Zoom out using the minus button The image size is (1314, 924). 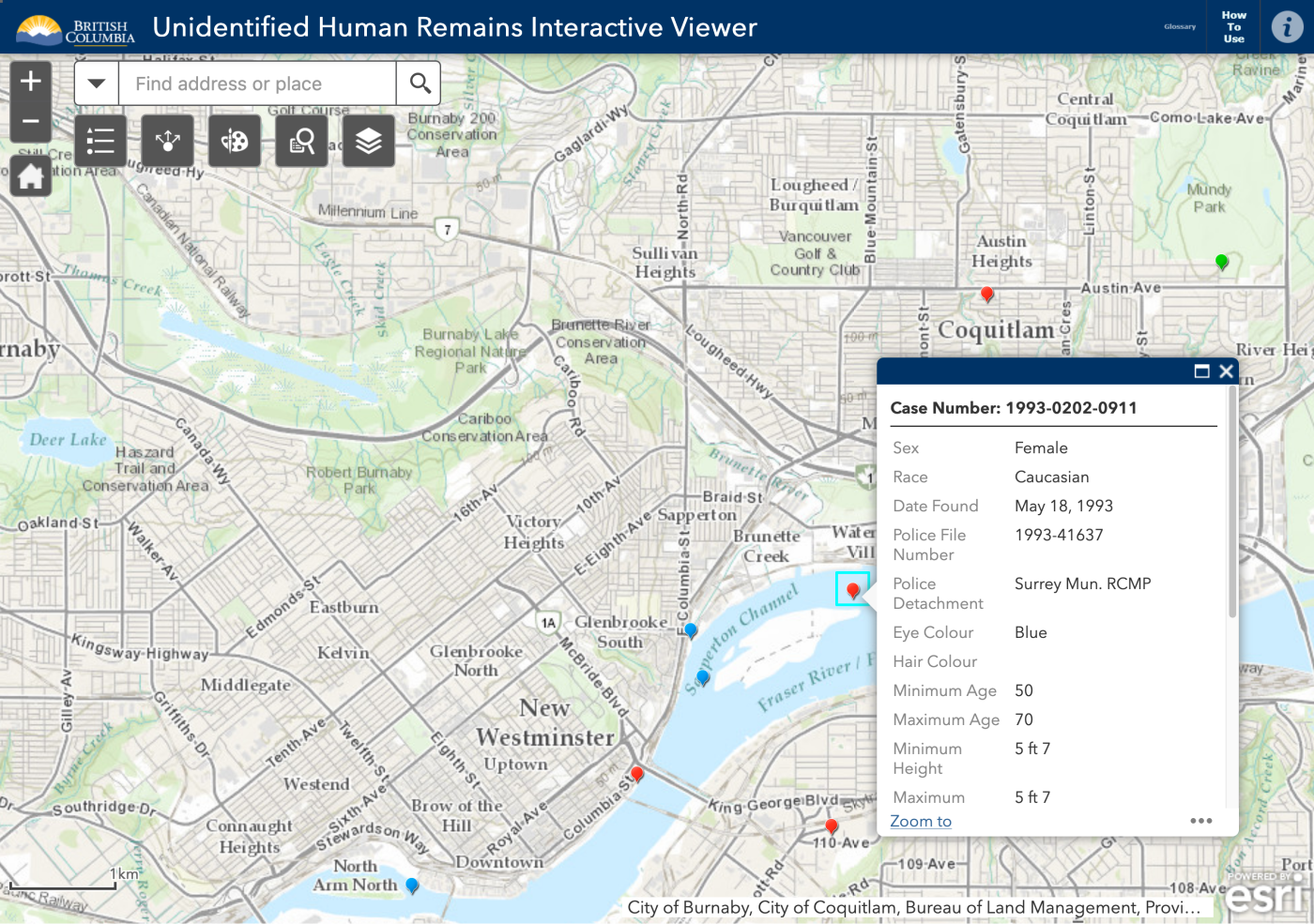click(31, 122)
